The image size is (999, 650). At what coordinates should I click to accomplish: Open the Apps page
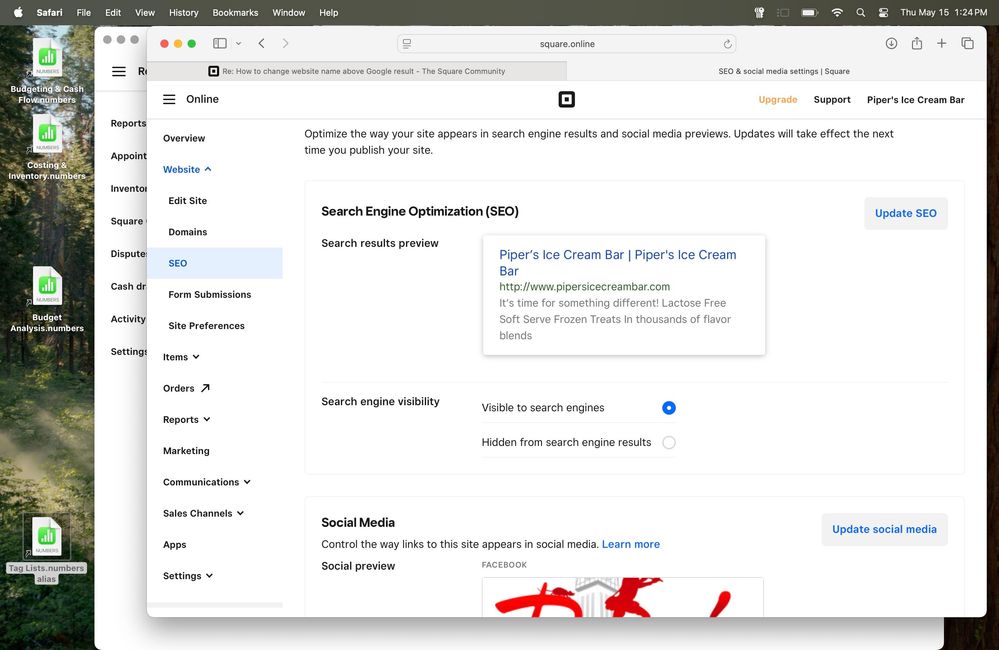click(x=175, y=544)
